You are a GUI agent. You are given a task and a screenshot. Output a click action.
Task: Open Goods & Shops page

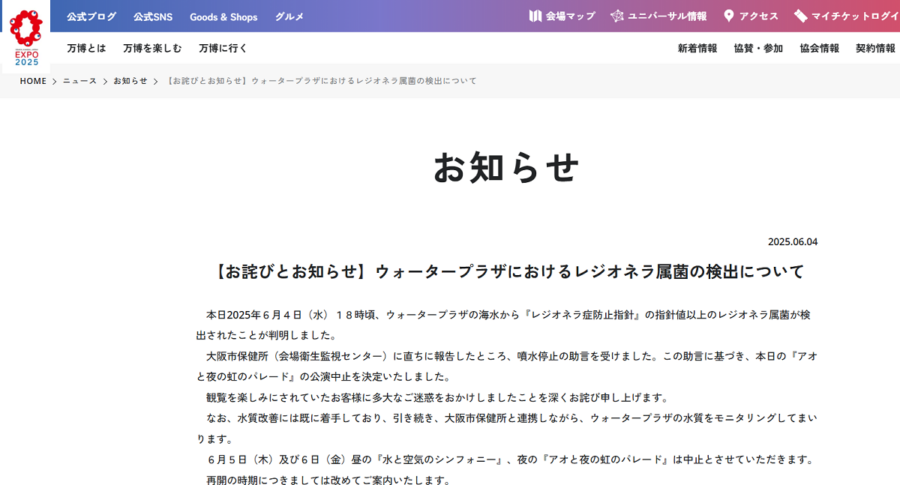pyautogui.click(x=223, y=17)
